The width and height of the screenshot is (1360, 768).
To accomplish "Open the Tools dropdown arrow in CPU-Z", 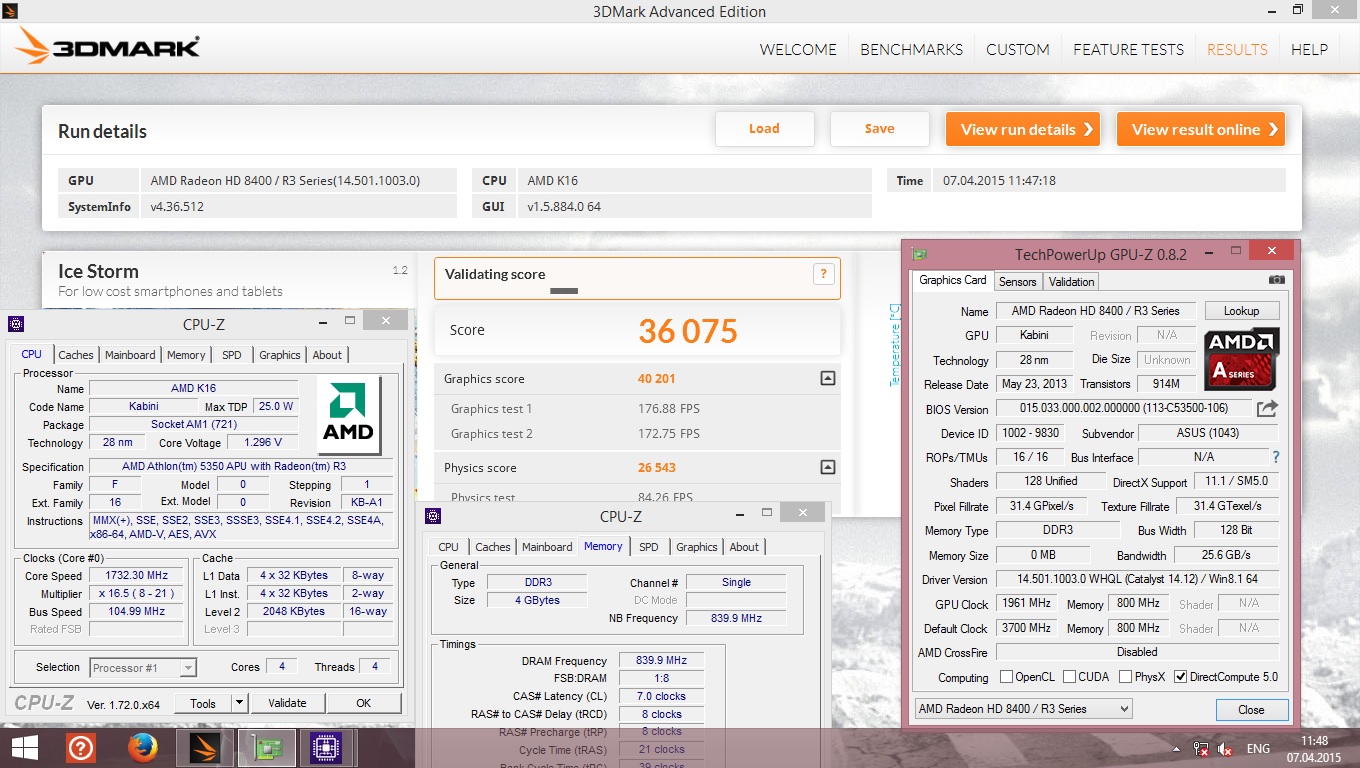I will click(x=239, y=703).
